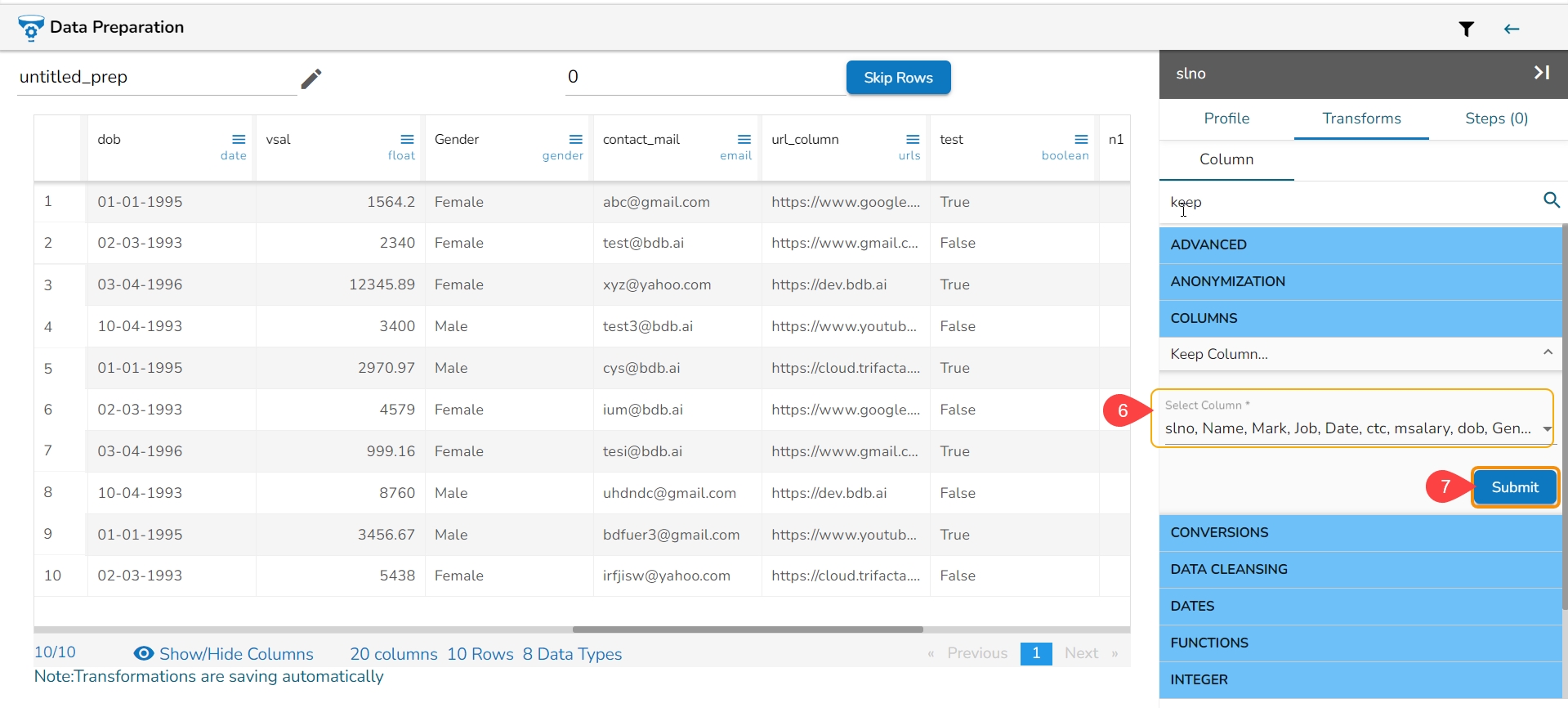Click the filter funnel icon
The width and height of the screenshot is (1568, 708).
1466,29
